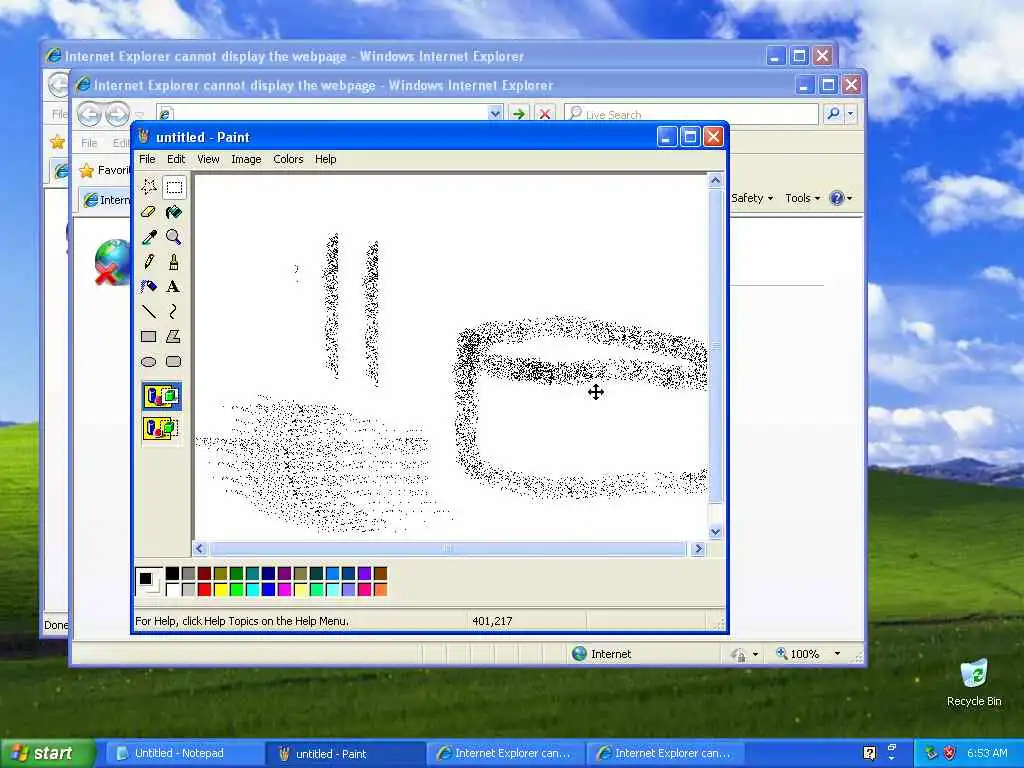
Task: Choose the straight Line tool
Action: pyautogui.click(x=149, y=312)
